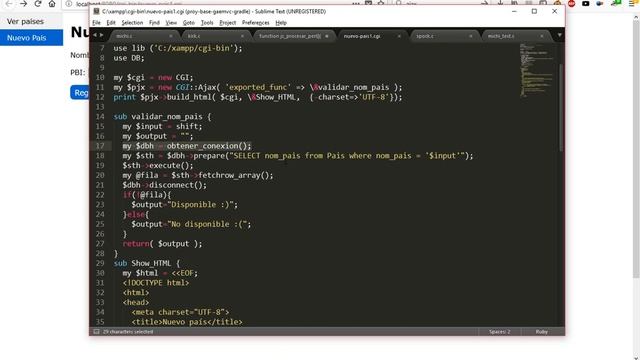The image size is (640, 360).
Task: Open the Goto menu
Action: point(189,23)
